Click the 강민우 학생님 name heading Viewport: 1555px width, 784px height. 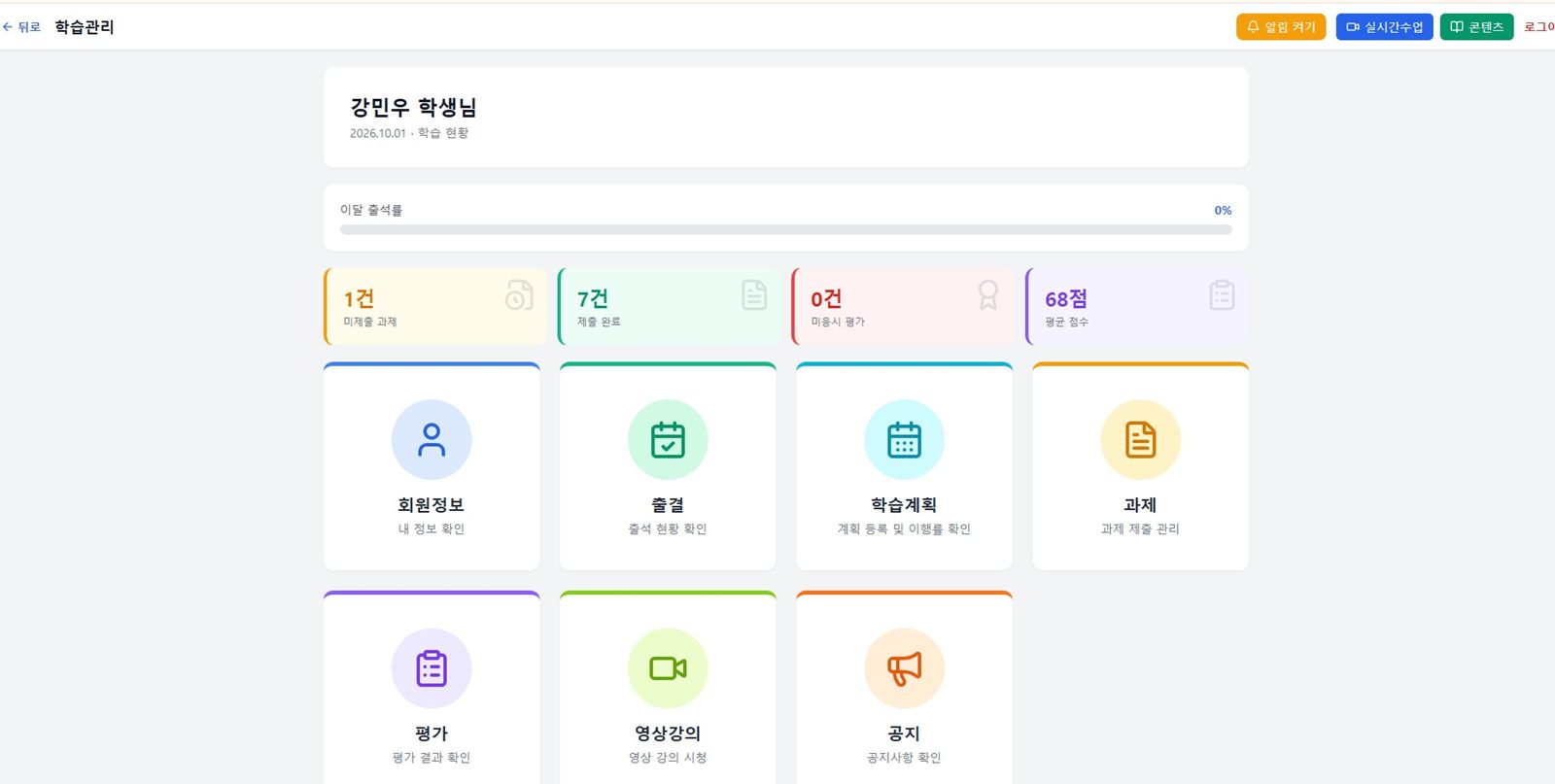413,107
